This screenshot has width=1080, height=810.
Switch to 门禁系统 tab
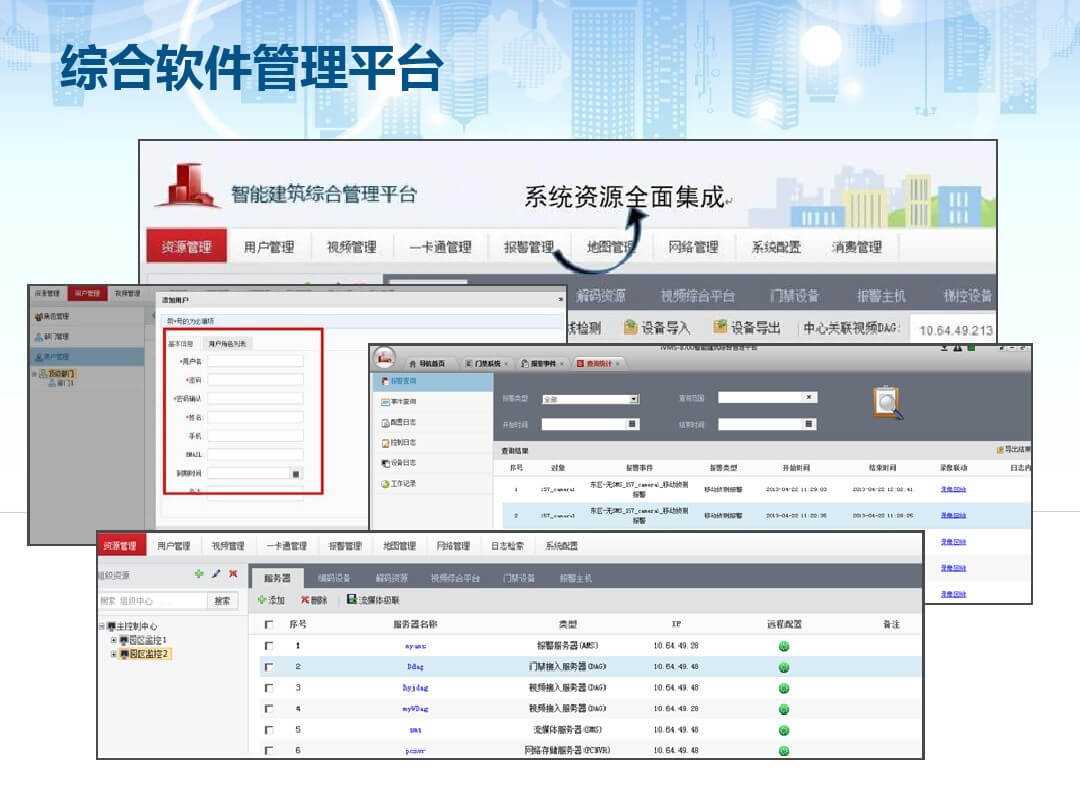point(486,363)
